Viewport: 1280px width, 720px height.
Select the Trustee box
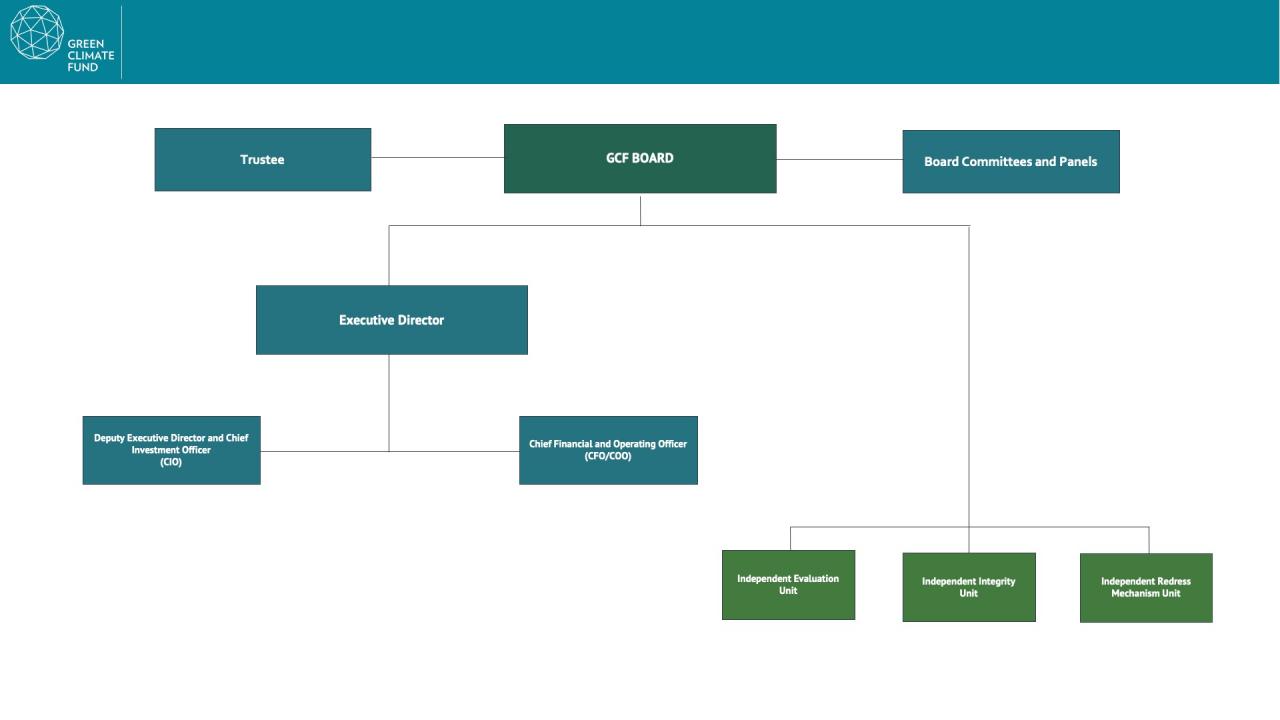tap(262, 160)
